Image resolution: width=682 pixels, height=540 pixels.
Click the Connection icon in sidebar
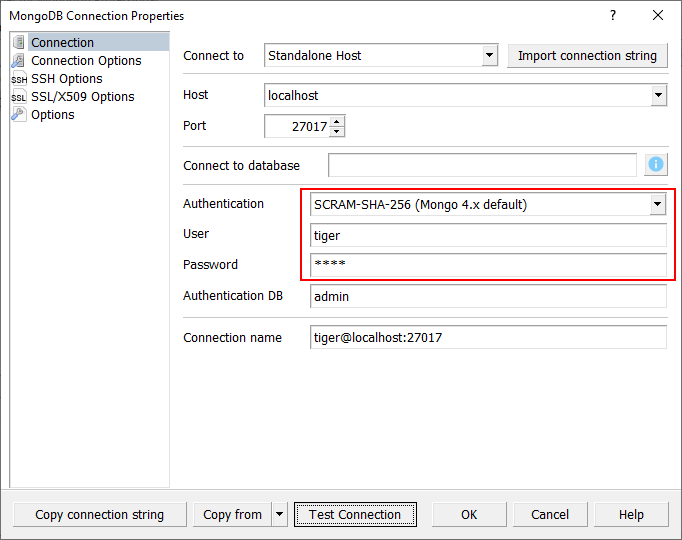pyautogui.click(x=19, y=42)
